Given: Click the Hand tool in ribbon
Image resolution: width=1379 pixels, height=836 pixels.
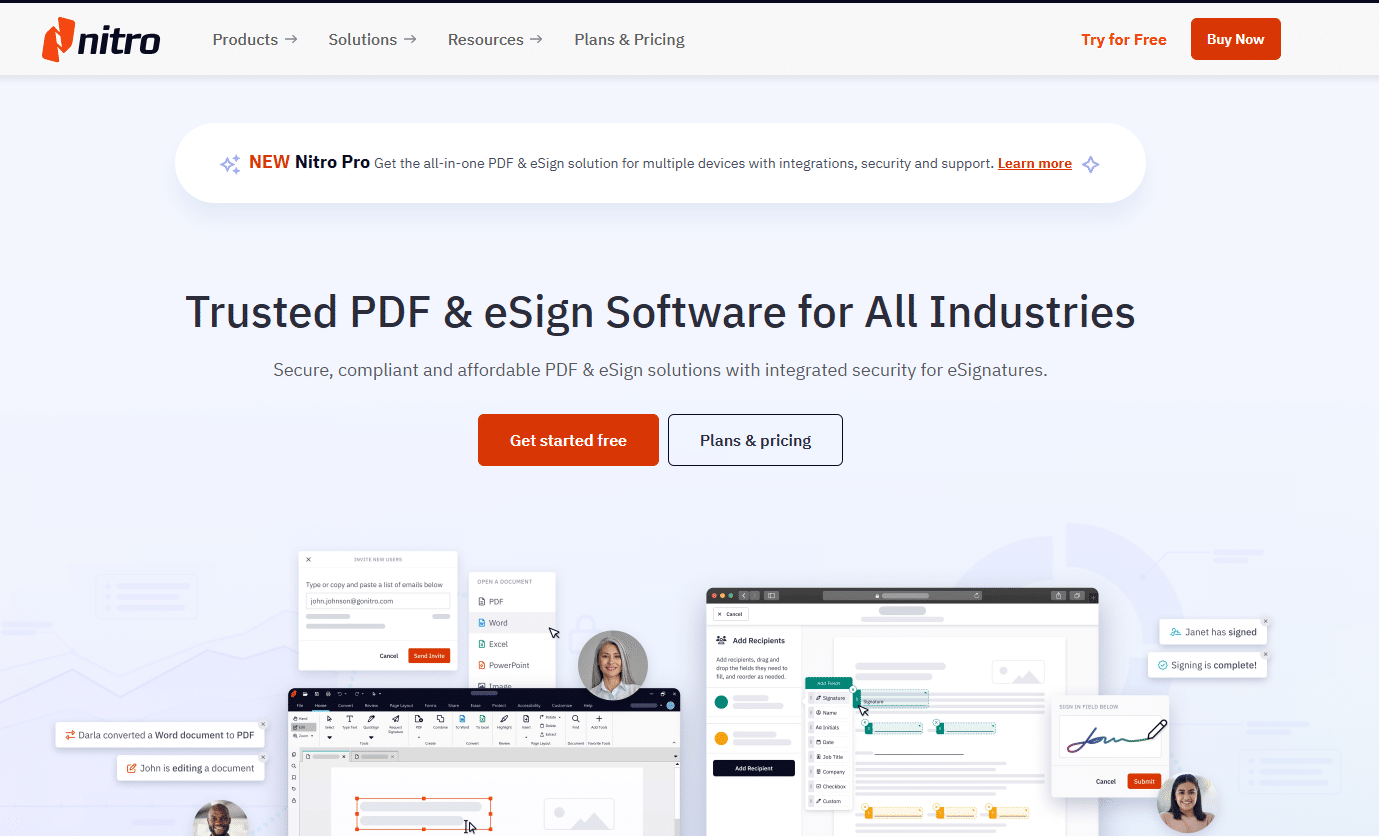Looking at the screenshot, I should point(301,718).
